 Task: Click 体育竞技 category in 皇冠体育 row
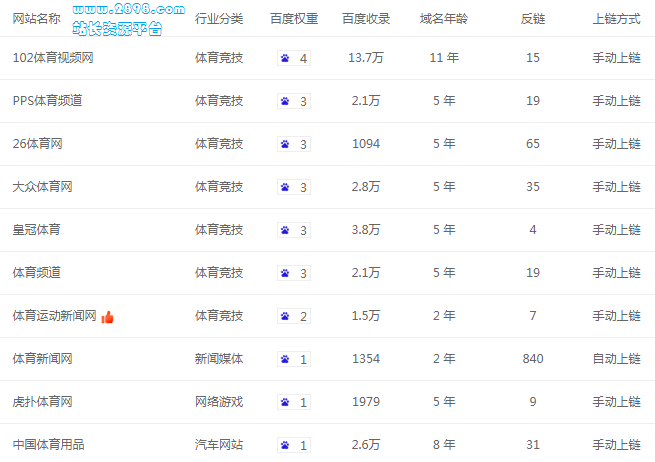point(219,230)
